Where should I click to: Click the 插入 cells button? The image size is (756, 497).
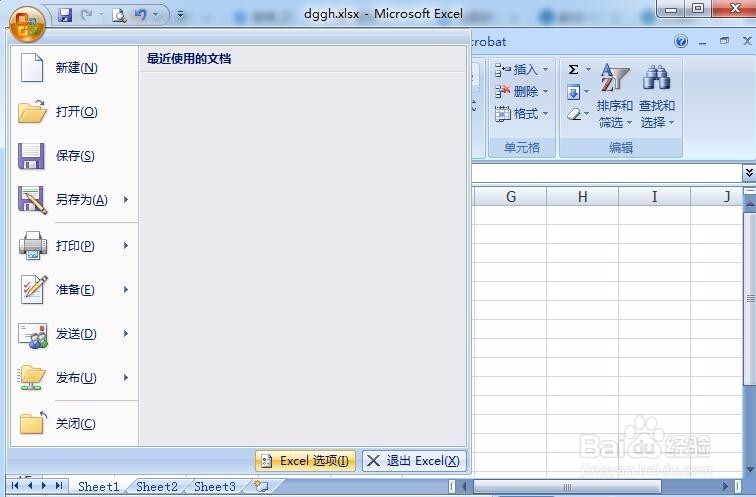click(x=516, y=70)
